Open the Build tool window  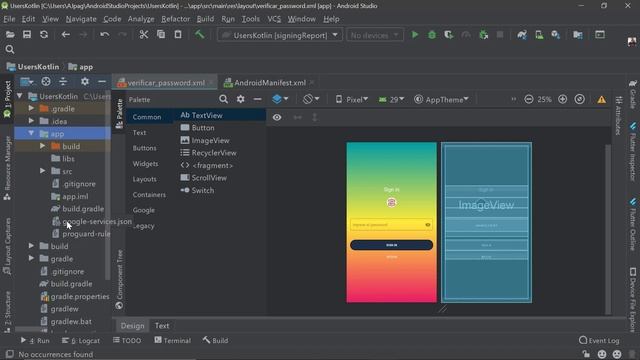coord(216,340)
